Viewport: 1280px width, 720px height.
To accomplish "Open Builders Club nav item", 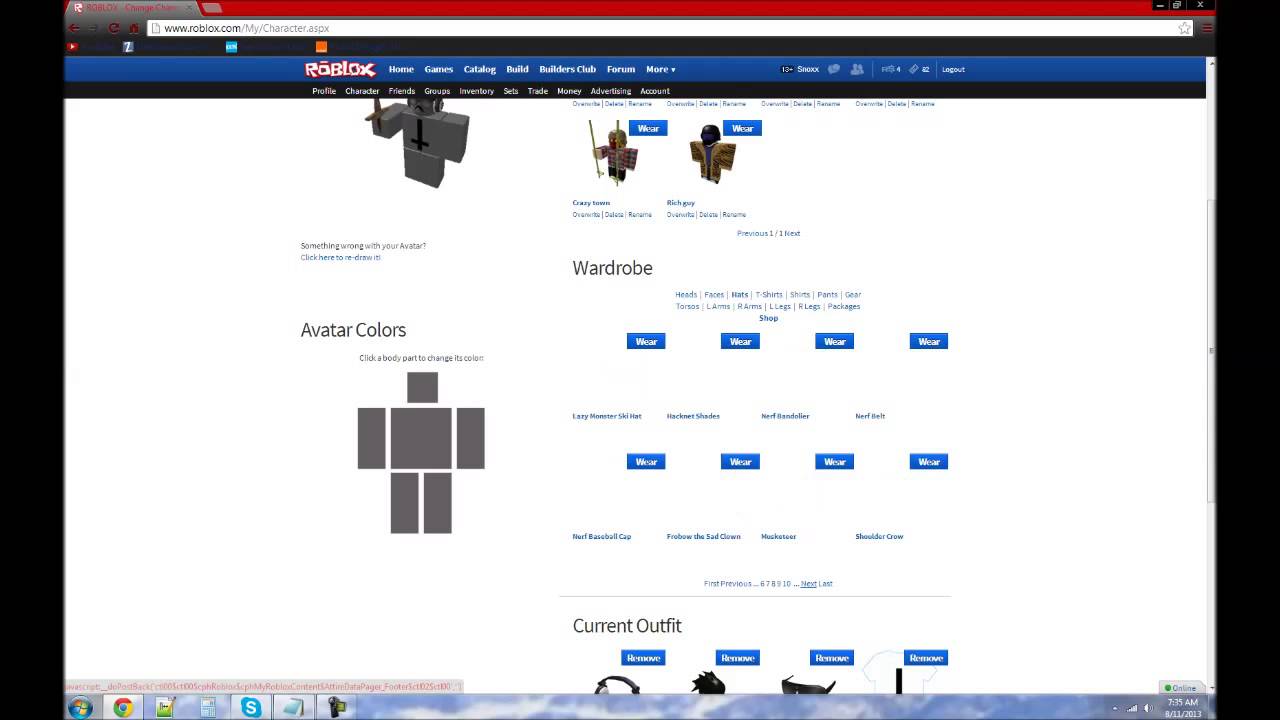I will tap(567, 69).
